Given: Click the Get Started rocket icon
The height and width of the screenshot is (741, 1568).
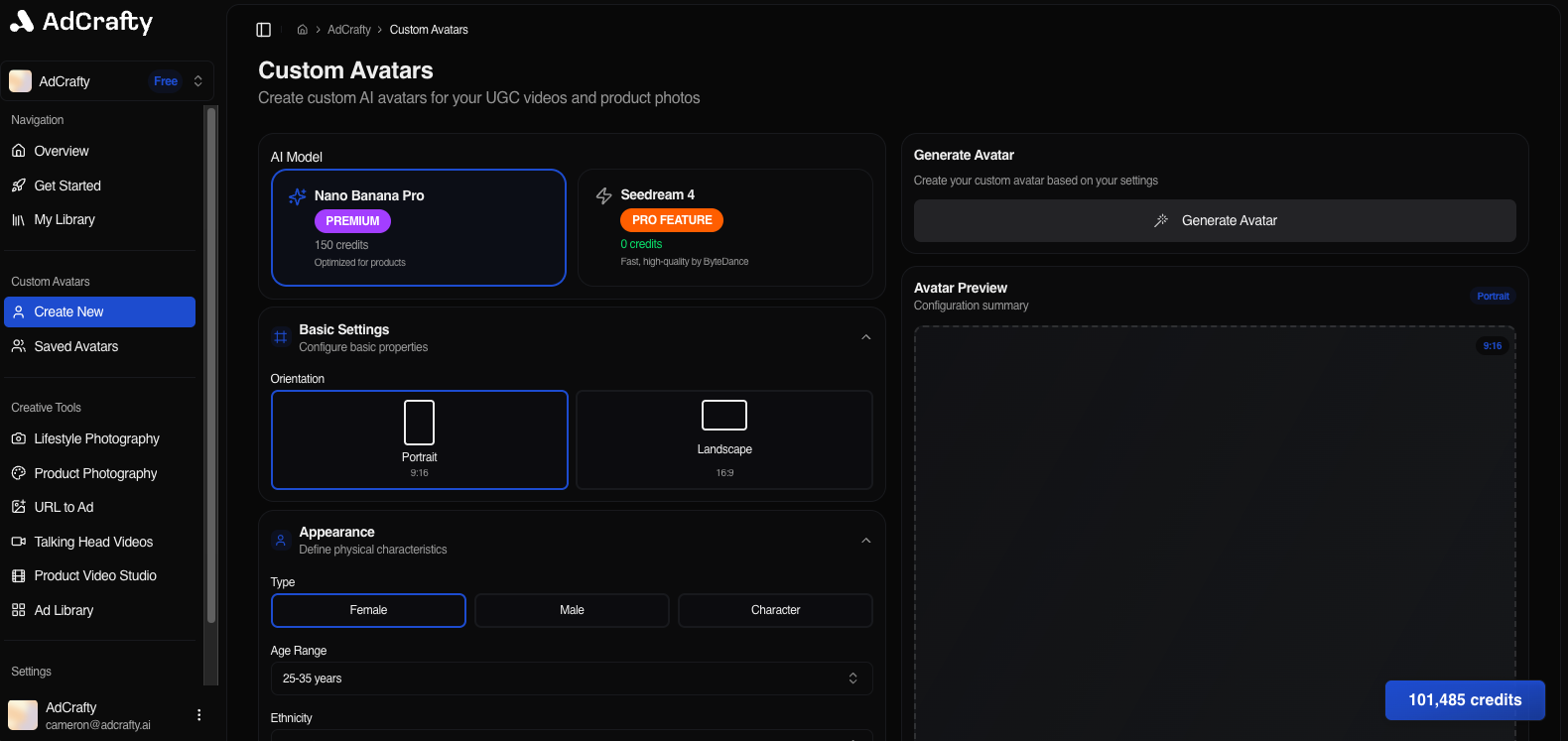Looking at the screenshot, I should [19, 185].
